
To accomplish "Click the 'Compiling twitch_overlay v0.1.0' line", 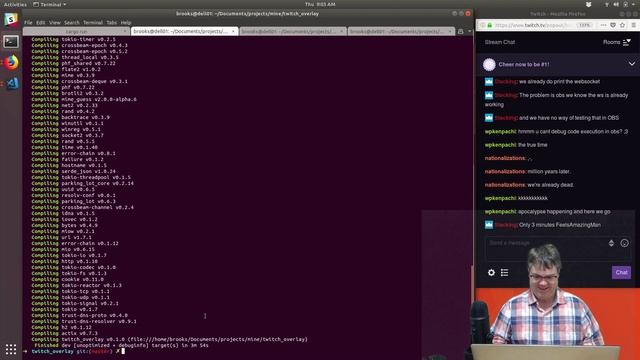I will 169,339.
